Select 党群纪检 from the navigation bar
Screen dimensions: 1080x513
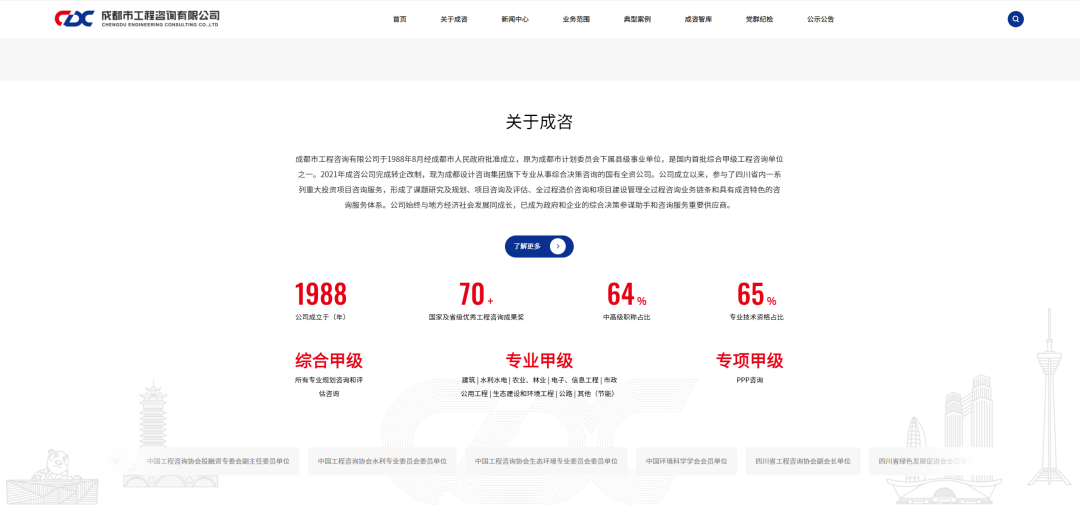coord(759,19)
